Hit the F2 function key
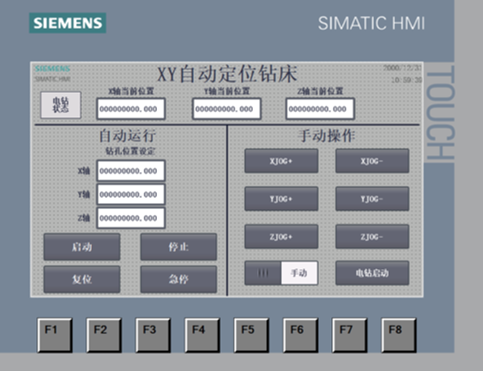 (104, 335)
